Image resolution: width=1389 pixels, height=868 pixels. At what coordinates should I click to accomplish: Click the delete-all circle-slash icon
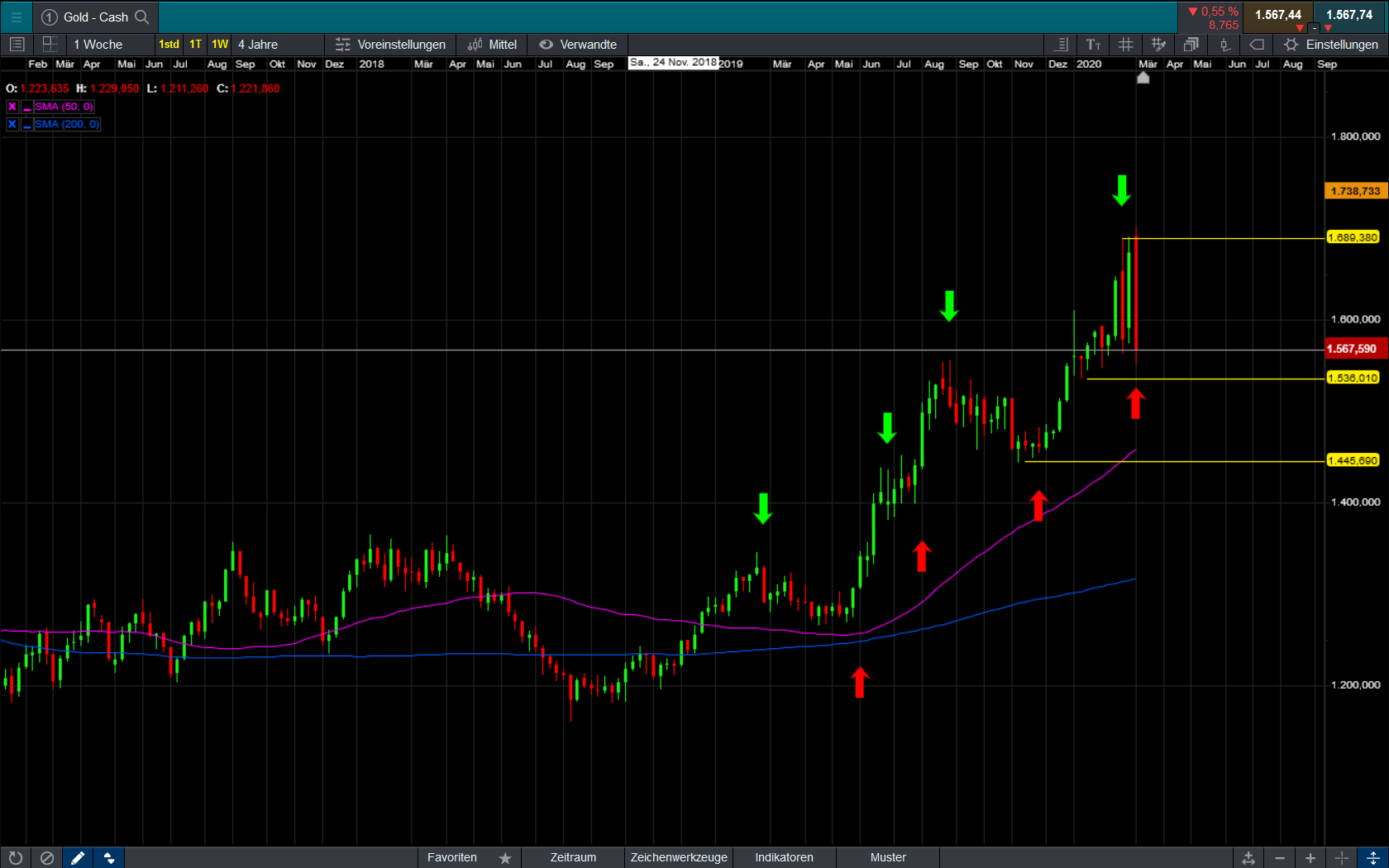47,858
